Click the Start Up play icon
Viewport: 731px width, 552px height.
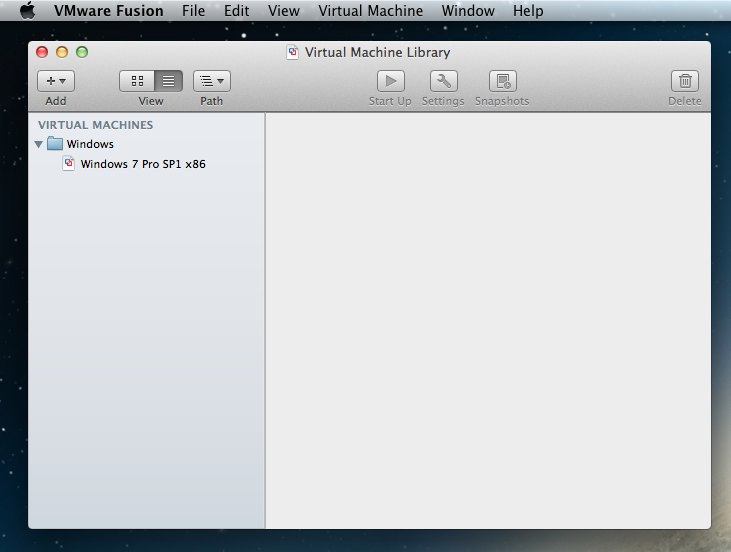[390, 81]
